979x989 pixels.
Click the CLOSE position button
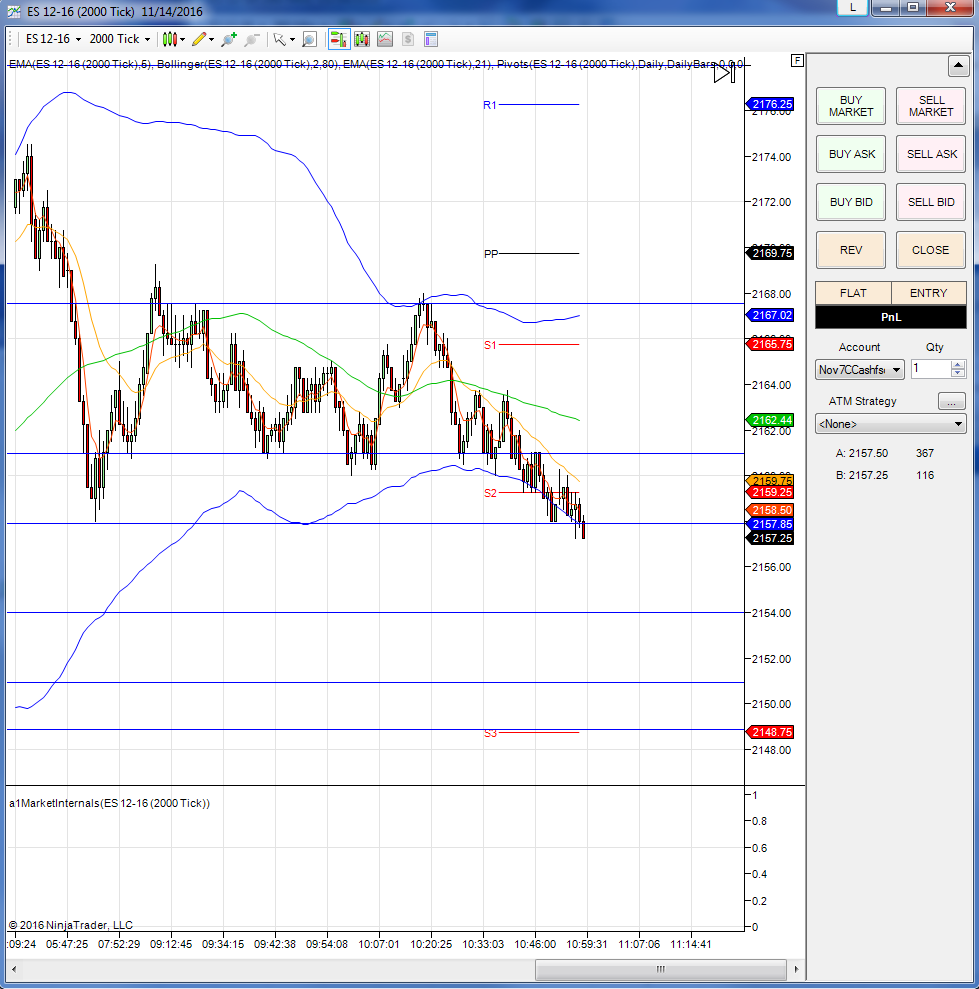tap(930, 250)
